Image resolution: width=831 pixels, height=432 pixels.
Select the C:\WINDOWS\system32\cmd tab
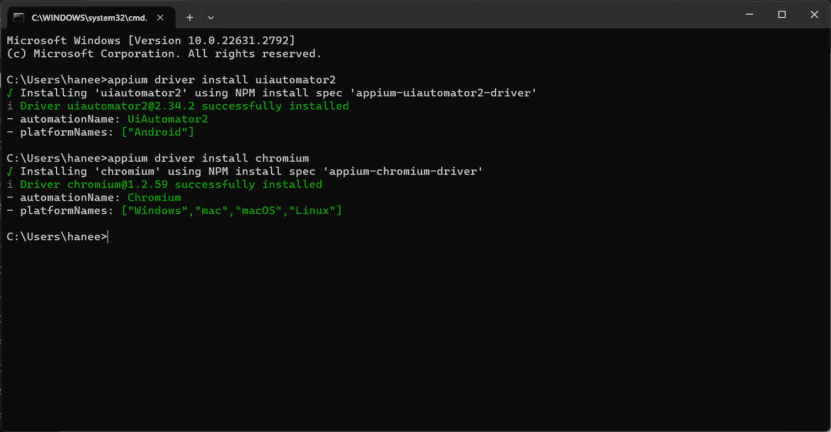coord(85,17)
